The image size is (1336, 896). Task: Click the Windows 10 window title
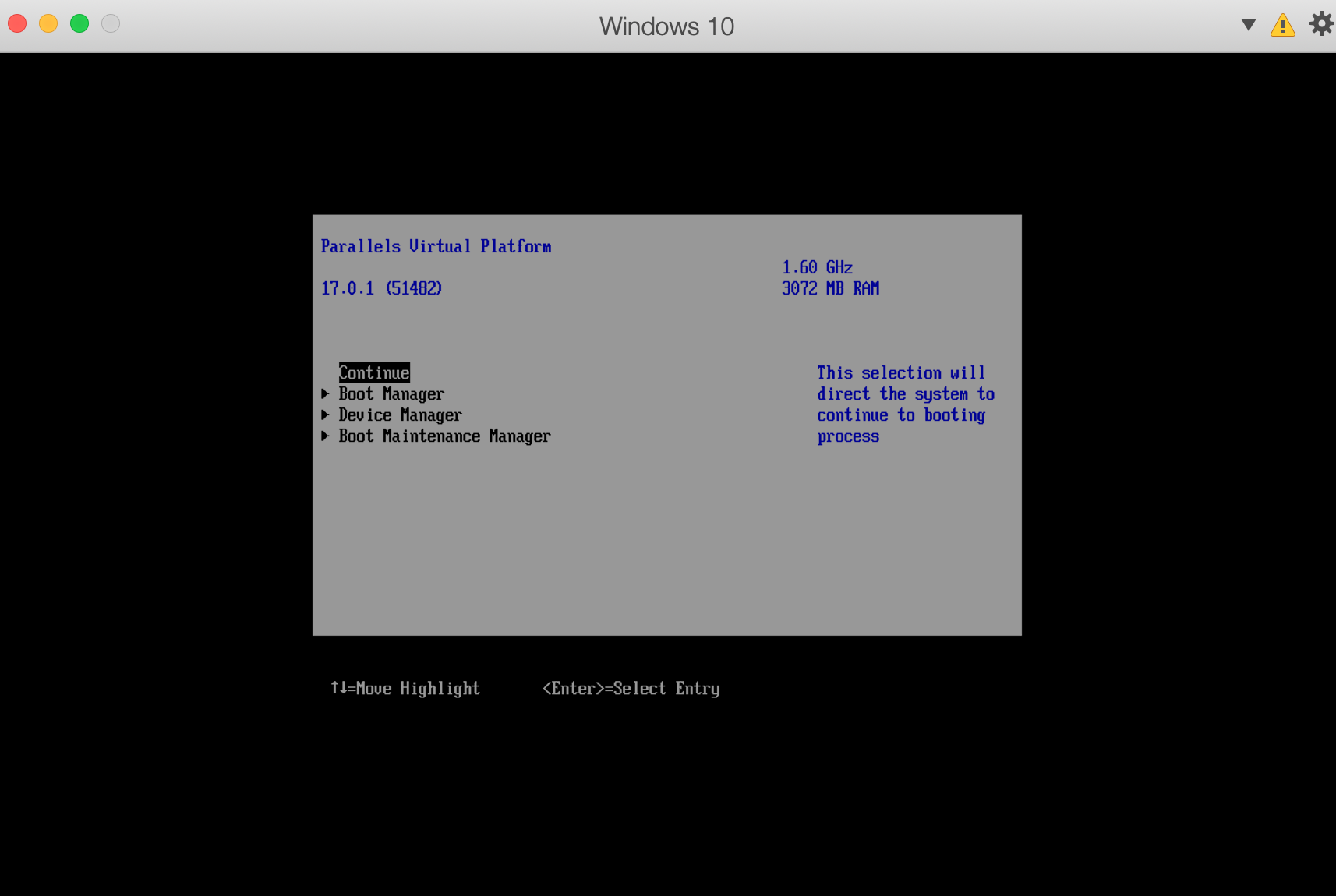point(666,26)
